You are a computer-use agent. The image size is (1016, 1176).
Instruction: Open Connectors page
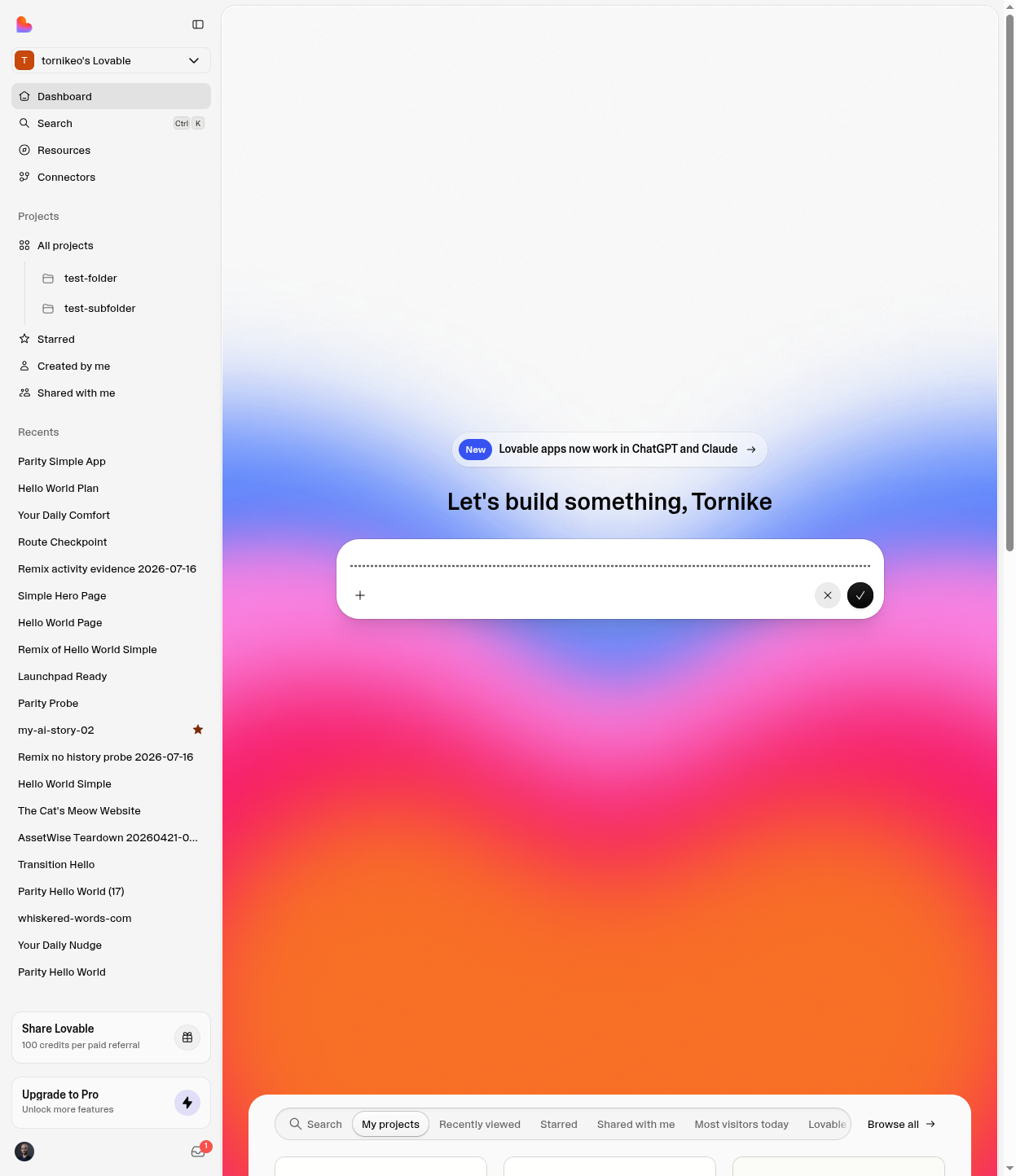pyautogui.click(x=111, y=177)
